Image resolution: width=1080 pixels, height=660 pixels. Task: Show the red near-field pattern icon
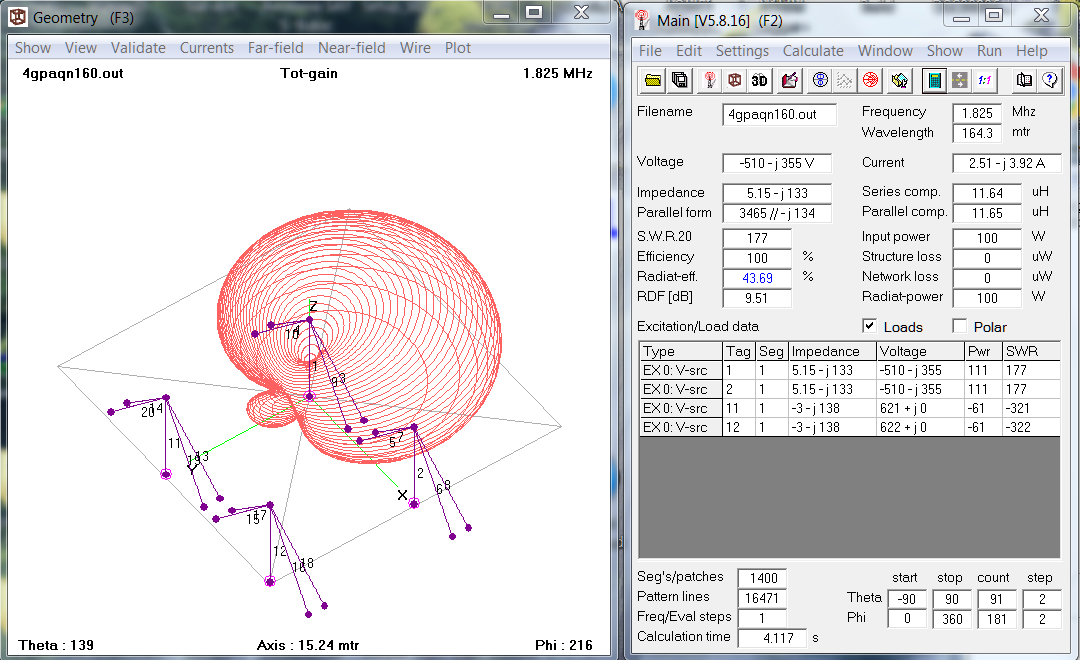(871, 81)
